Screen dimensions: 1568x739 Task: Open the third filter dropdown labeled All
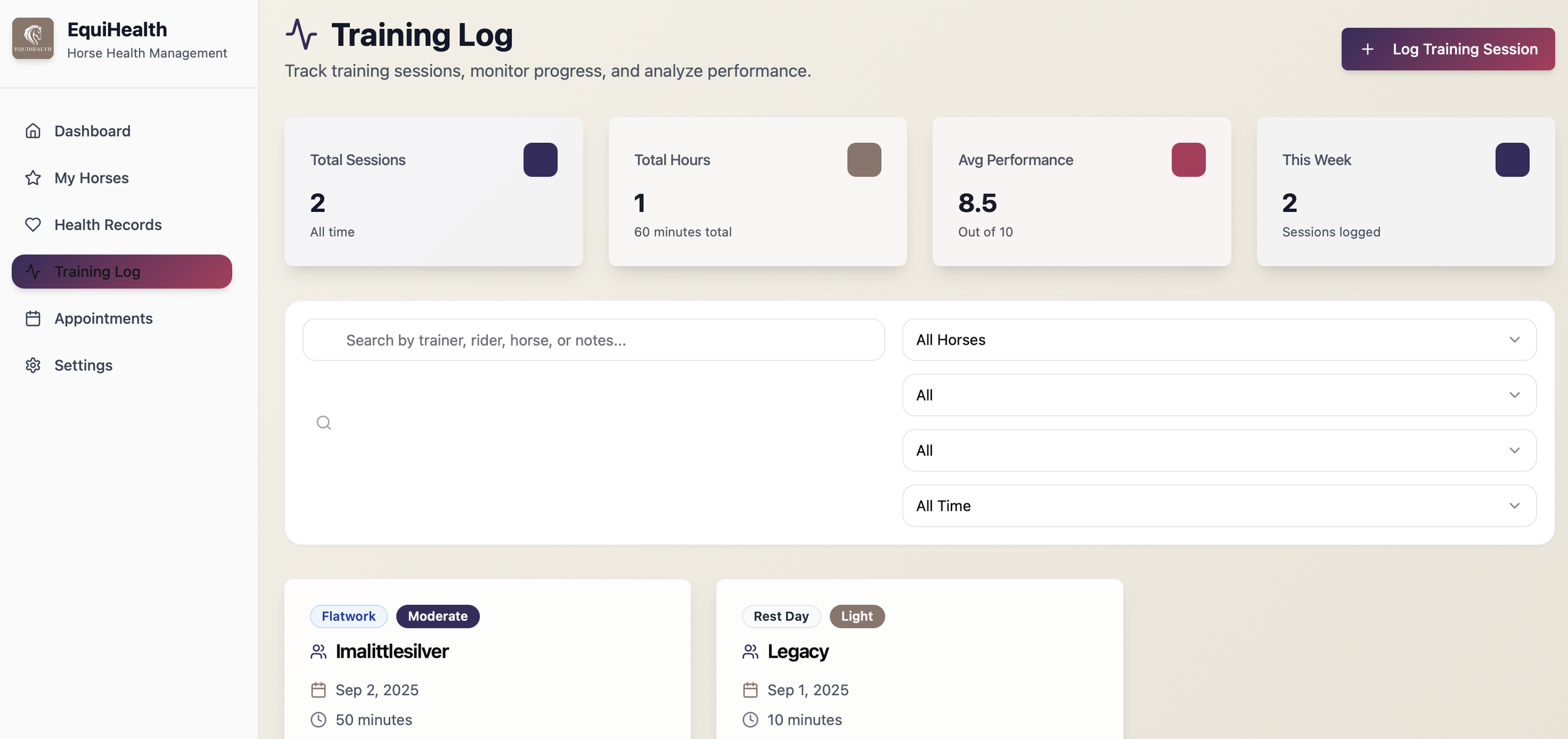click(x=1219, y=451)
